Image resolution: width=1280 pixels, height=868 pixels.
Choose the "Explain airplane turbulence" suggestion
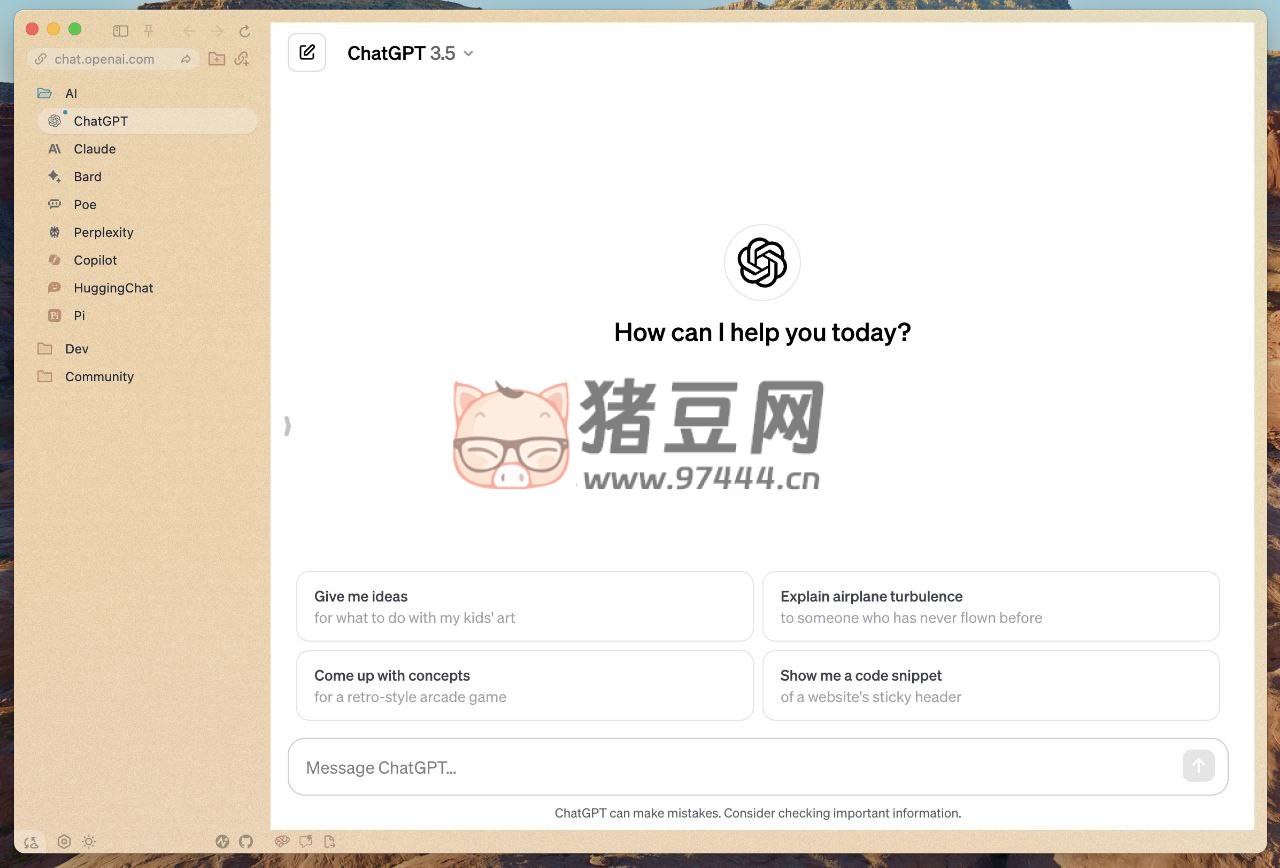coord(990,606)
